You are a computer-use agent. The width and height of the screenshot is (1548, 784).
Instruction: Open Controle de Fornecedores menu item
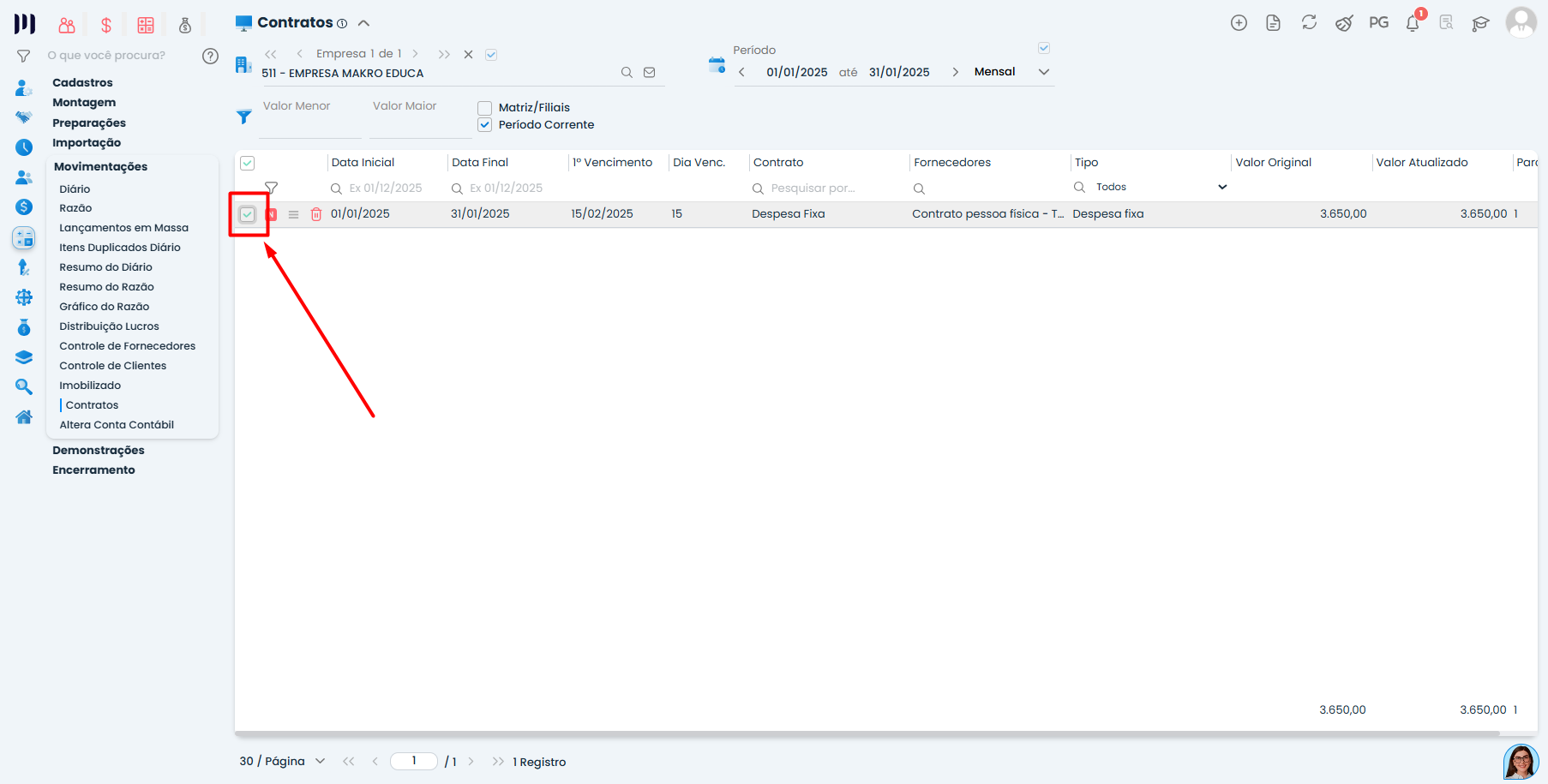click(127, 346)
